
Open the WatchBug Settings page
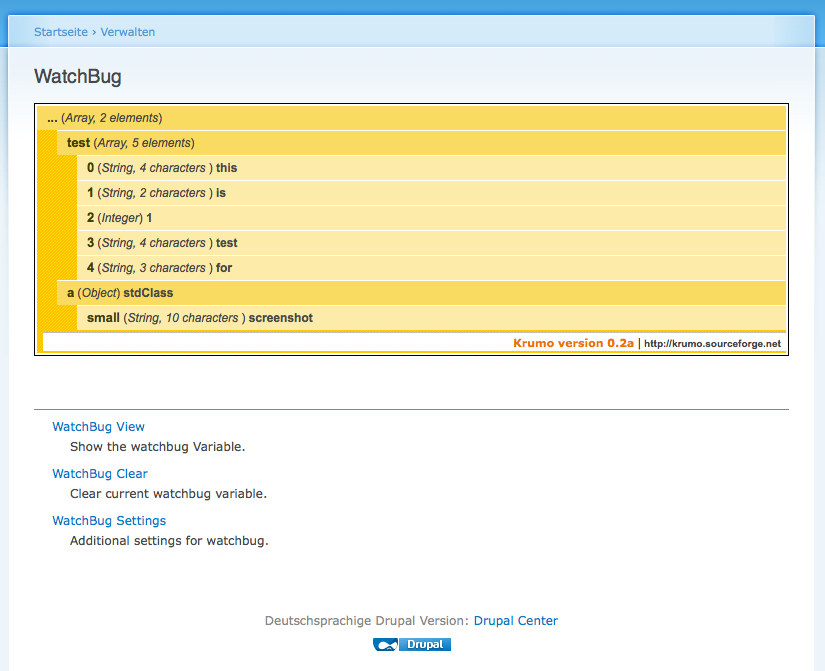[108, 520]
